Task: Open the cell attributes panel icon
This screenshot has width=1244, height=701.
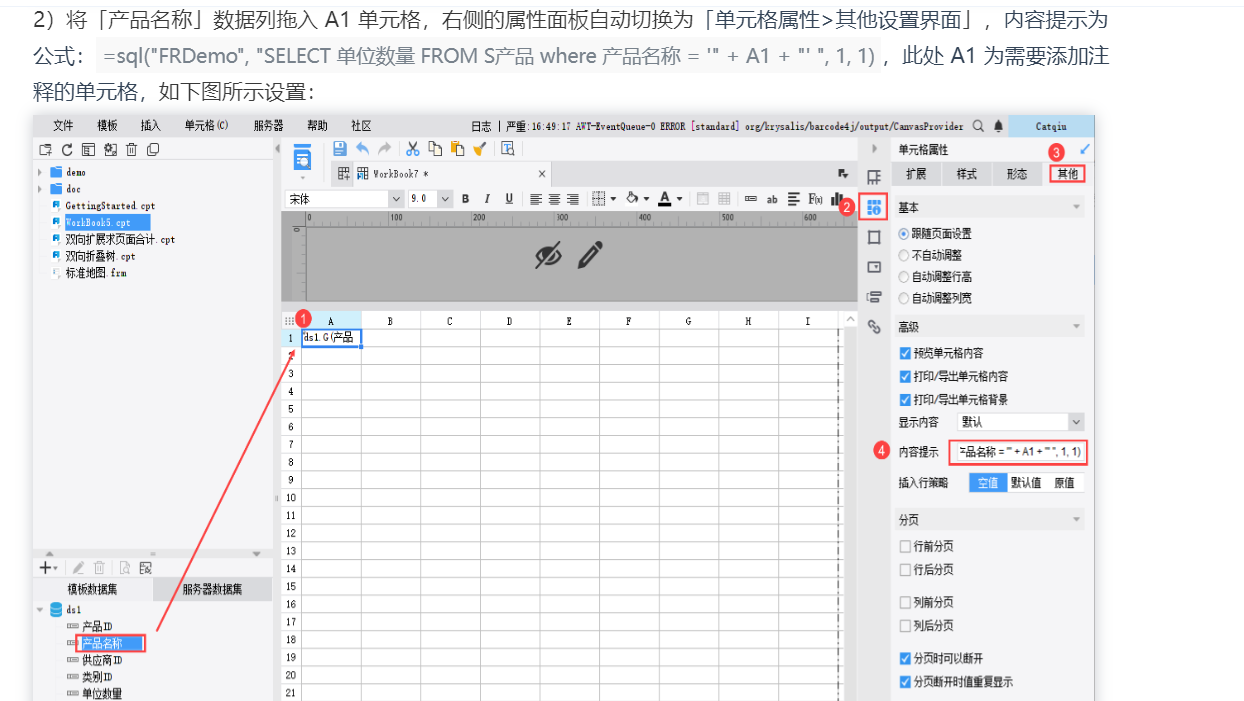Action: click(874, 208)
